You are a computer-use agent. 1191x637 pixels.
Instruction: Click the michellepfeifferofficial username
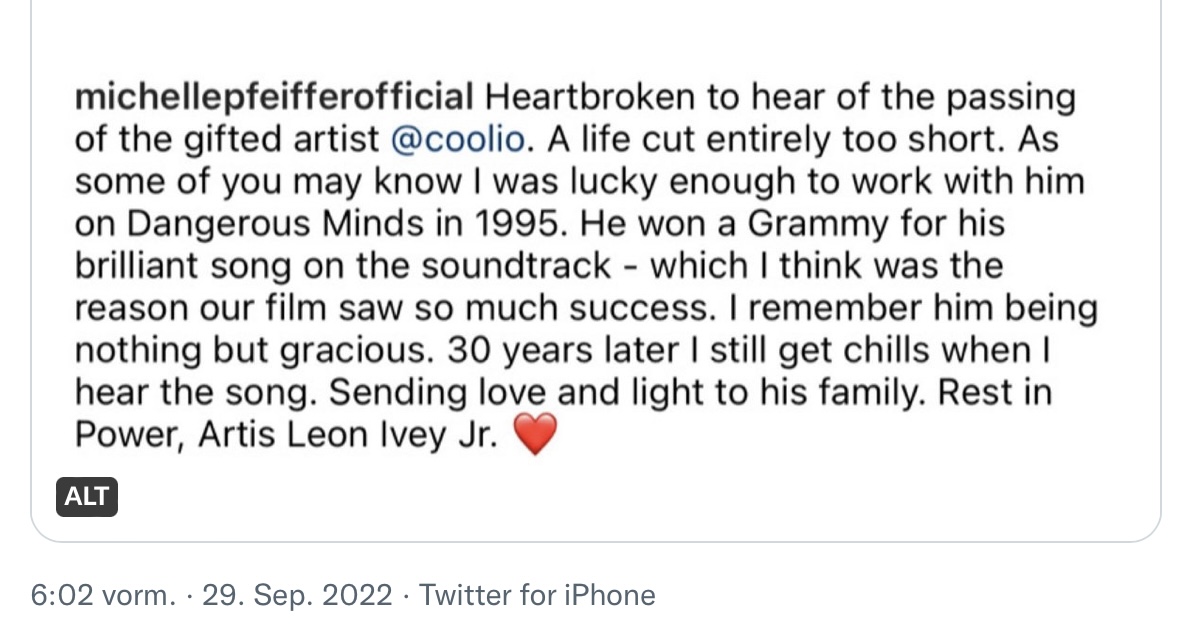(x=274, y=98)
